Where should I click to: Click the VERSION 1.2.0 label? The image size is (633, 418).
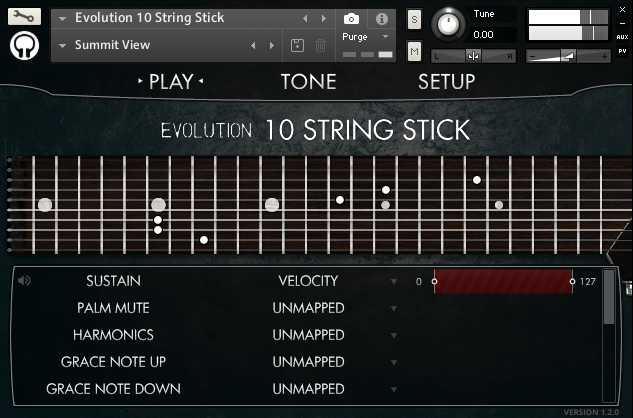click(x=591, y=412)
